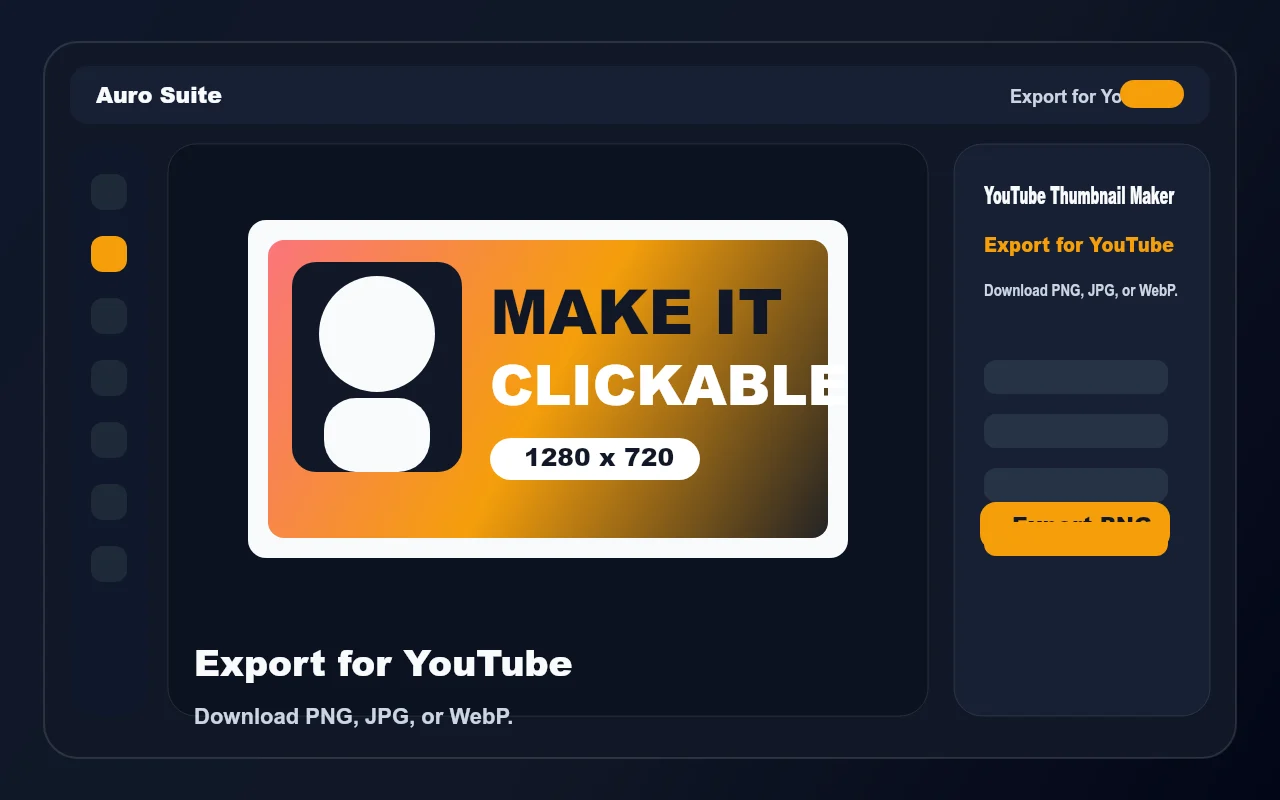Click the 'YouTube Thumbnail Maker' panel title

1079,196
